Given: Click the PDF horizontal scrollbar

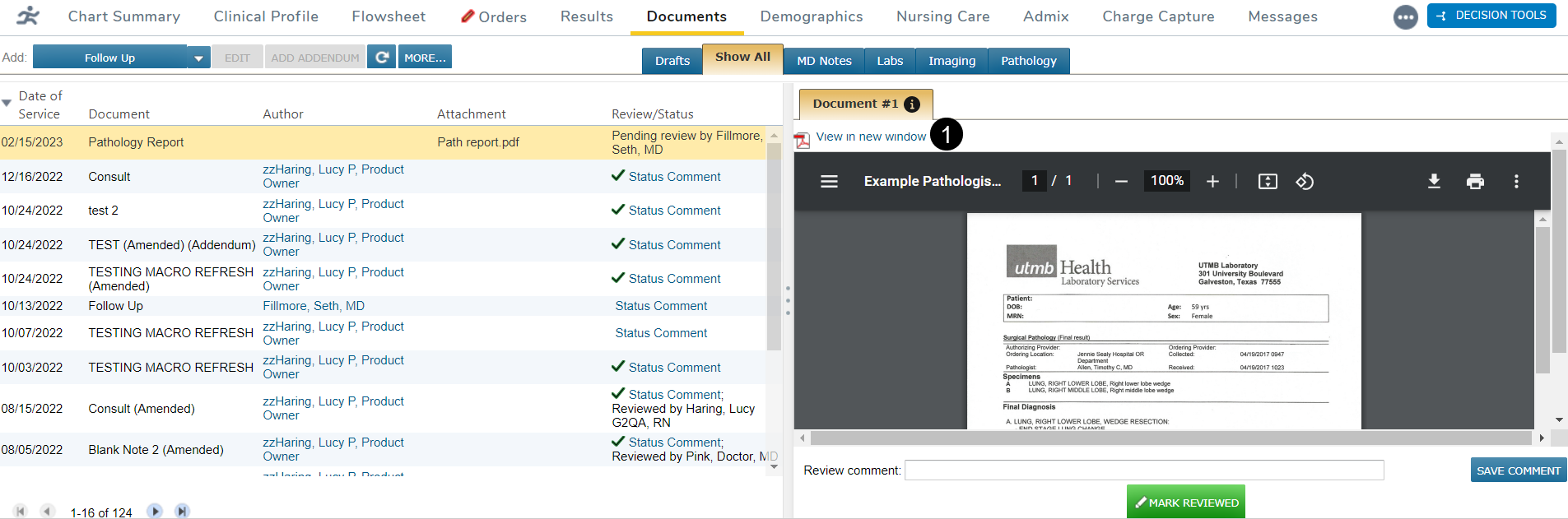Looking at the screenshot, I should tap(1169, 438).
